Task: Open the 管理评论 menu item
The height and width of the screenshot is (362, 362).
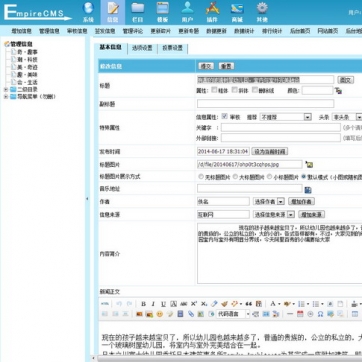Action: click(133, 31)
